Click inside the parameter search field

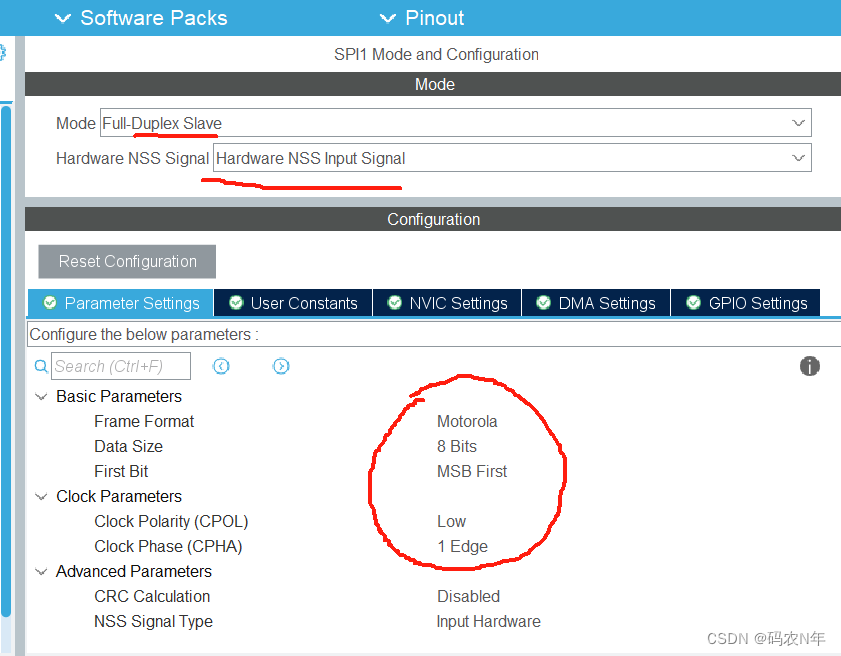coord(120,366)
